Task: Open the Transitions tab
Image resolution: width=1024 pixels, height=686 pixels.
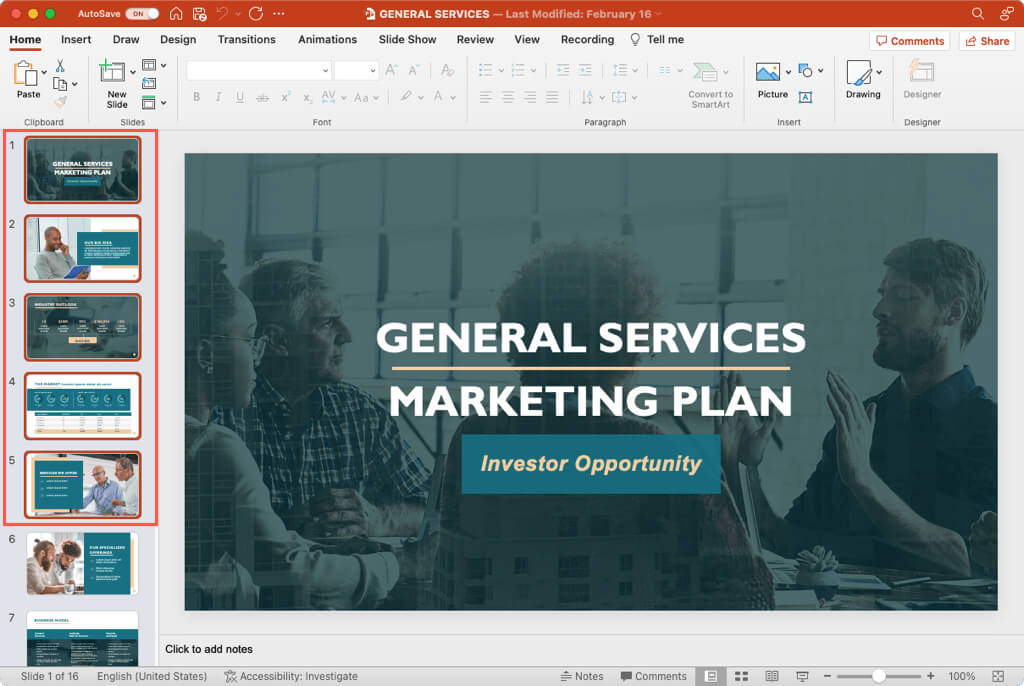Action: pos(246,40)
